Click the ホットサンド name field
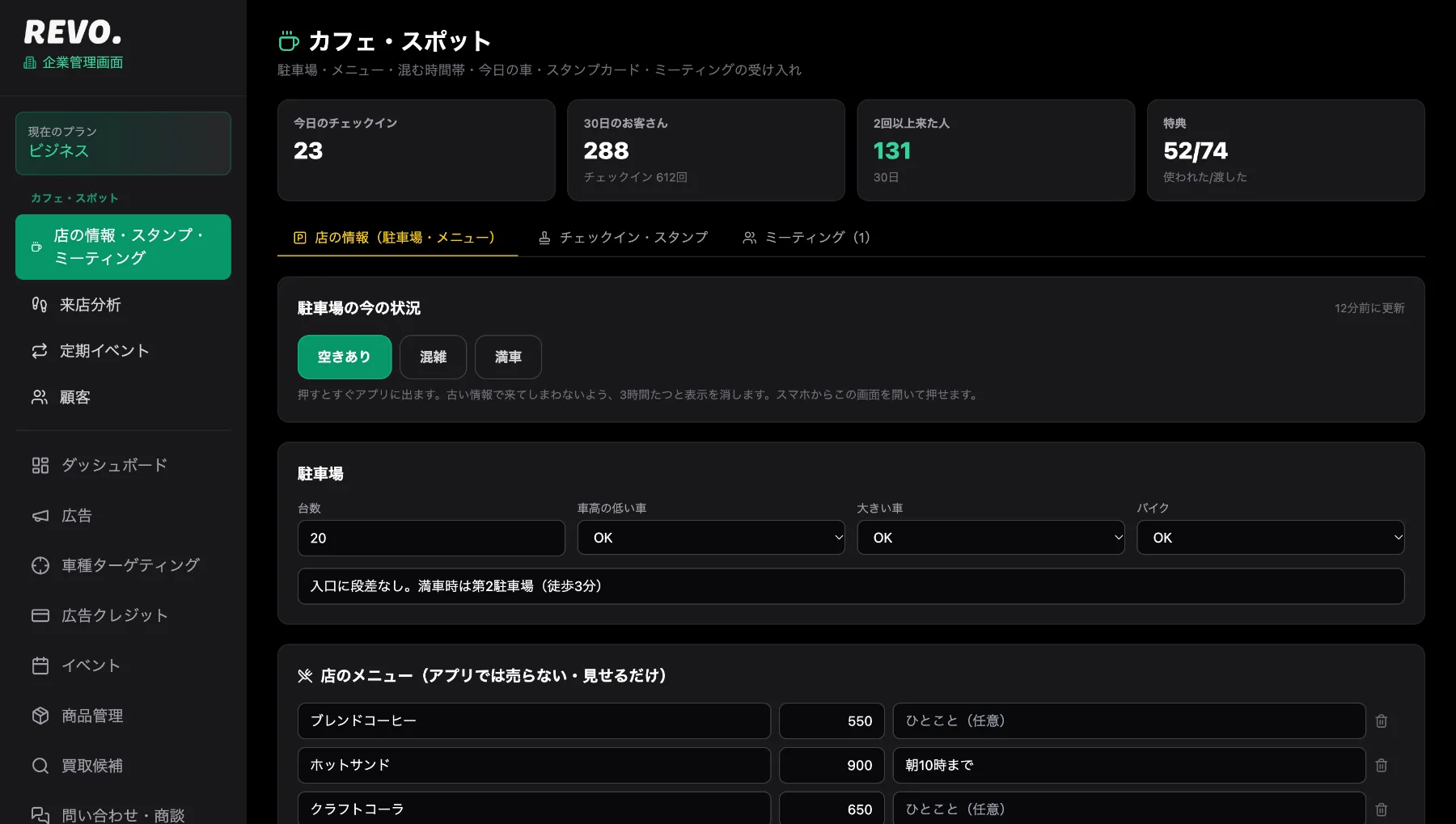 (534, 765)
